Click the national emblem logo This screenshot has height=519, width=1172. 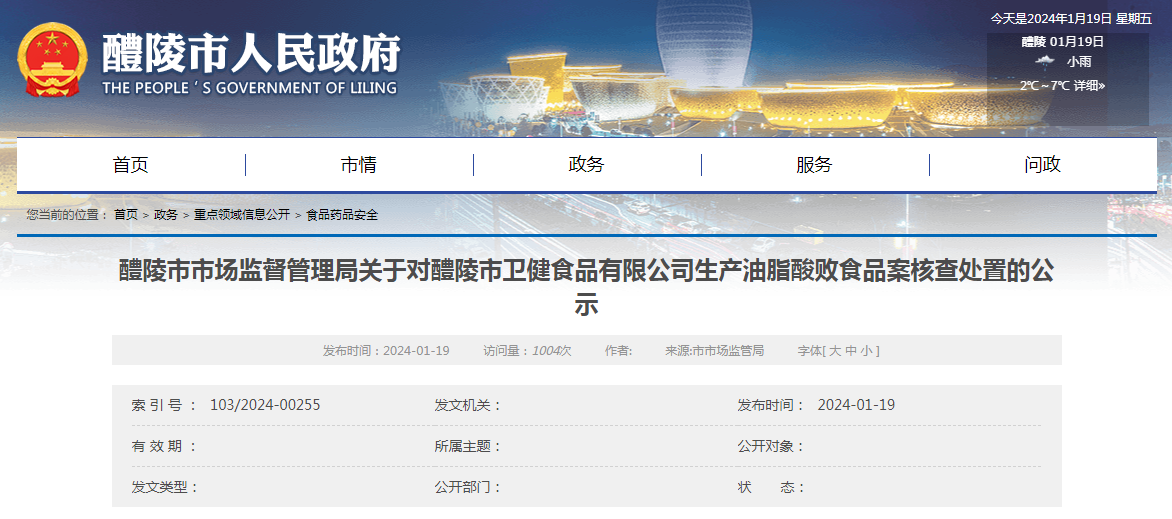click(x=52, y=60)
